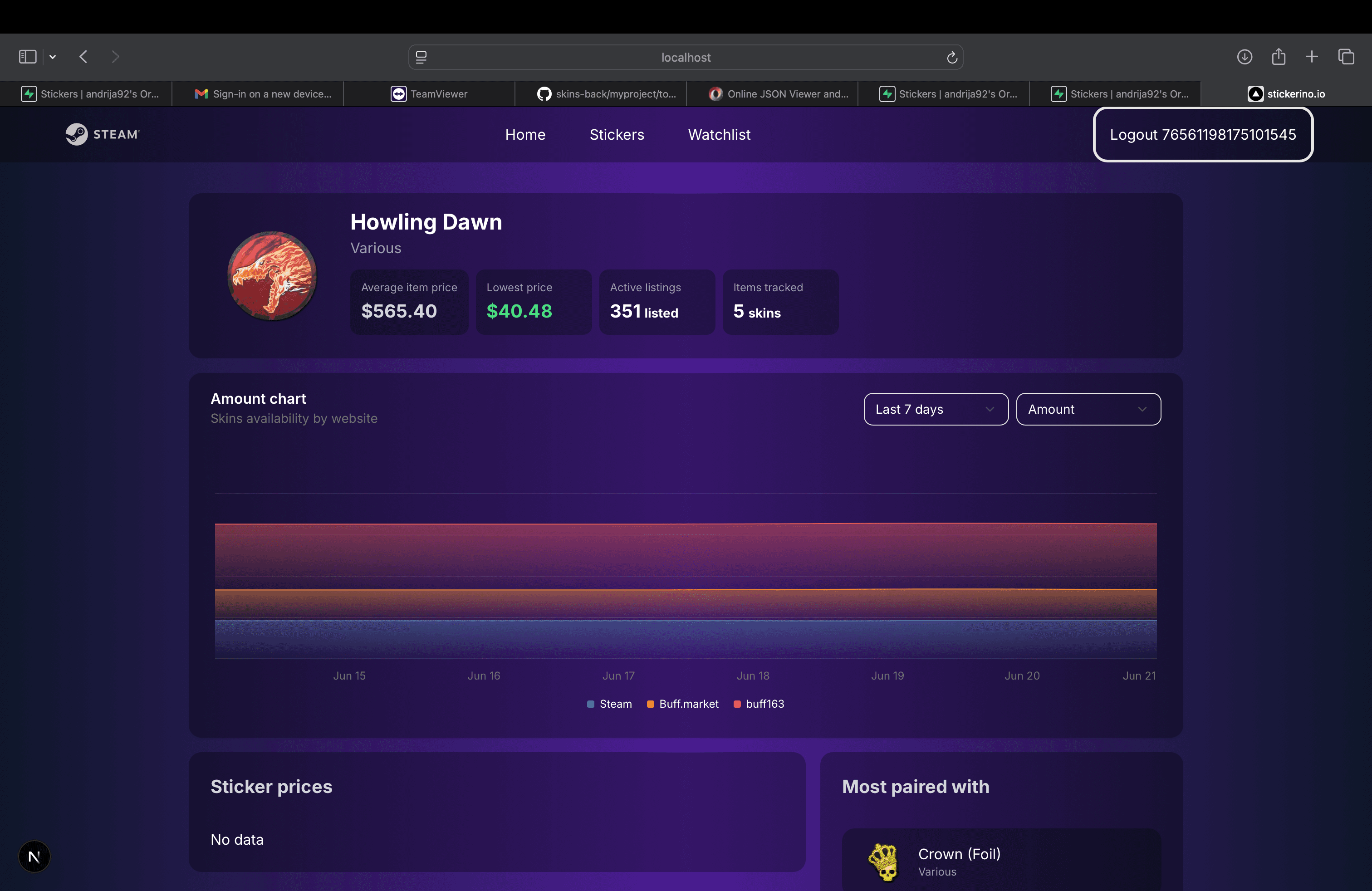Switch to the Online JSON Viewer tab
Image resolution: width=1372 pixels, height=891 pixels.
tap(773, 93)
